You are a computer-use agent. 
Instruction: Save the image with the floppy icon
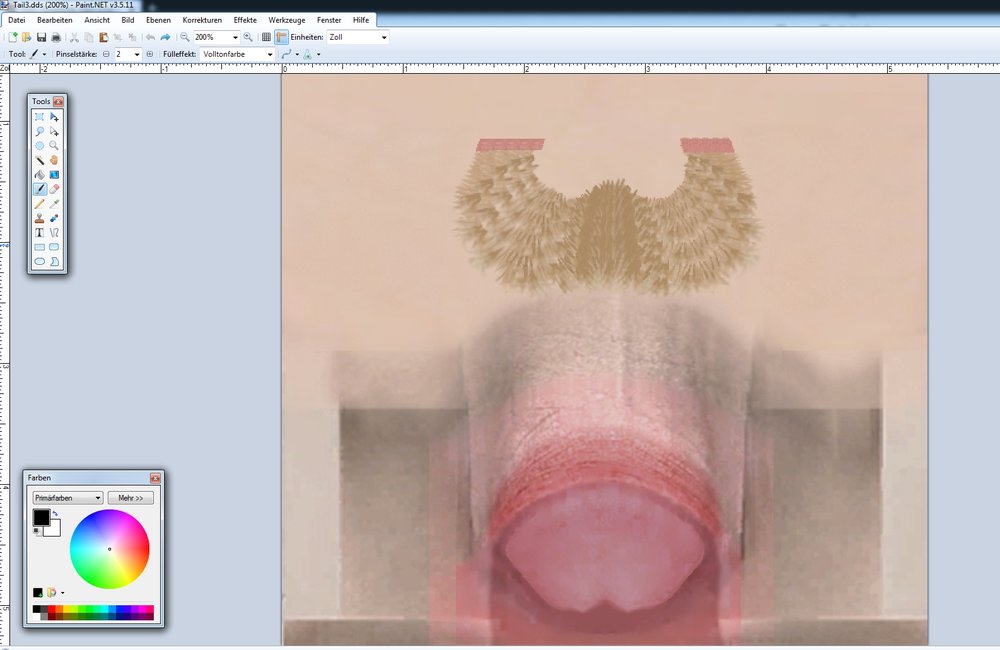(41, 38)
